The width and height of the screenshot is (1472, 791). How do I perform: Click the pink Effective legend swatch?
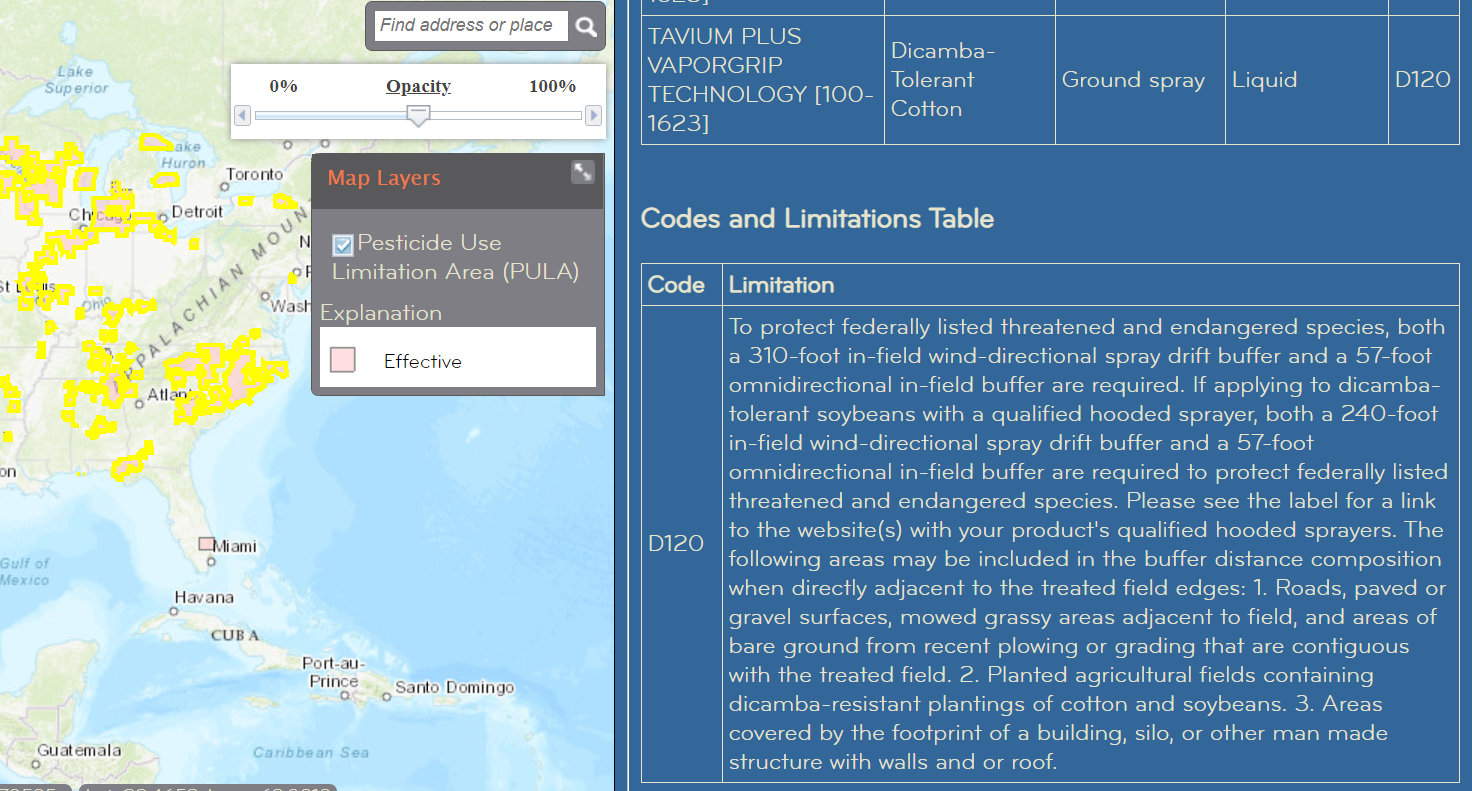(343, 361)
